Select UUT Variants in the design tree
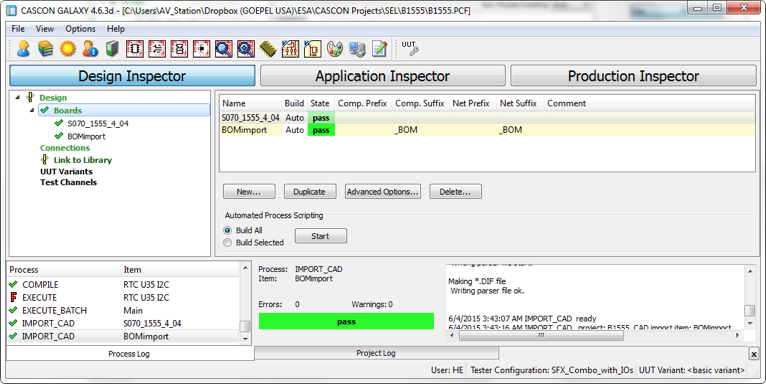 (x=66, y=171)
